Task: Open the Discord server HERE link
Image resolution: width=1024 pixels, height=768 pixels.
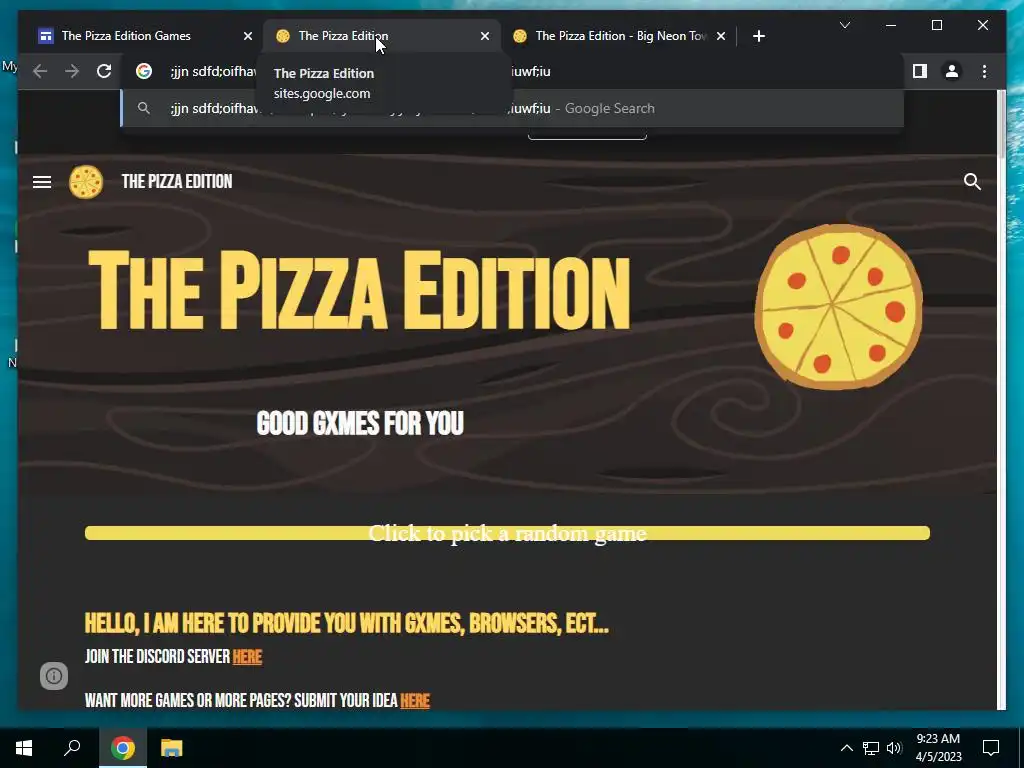Action: tap(247, 656)
